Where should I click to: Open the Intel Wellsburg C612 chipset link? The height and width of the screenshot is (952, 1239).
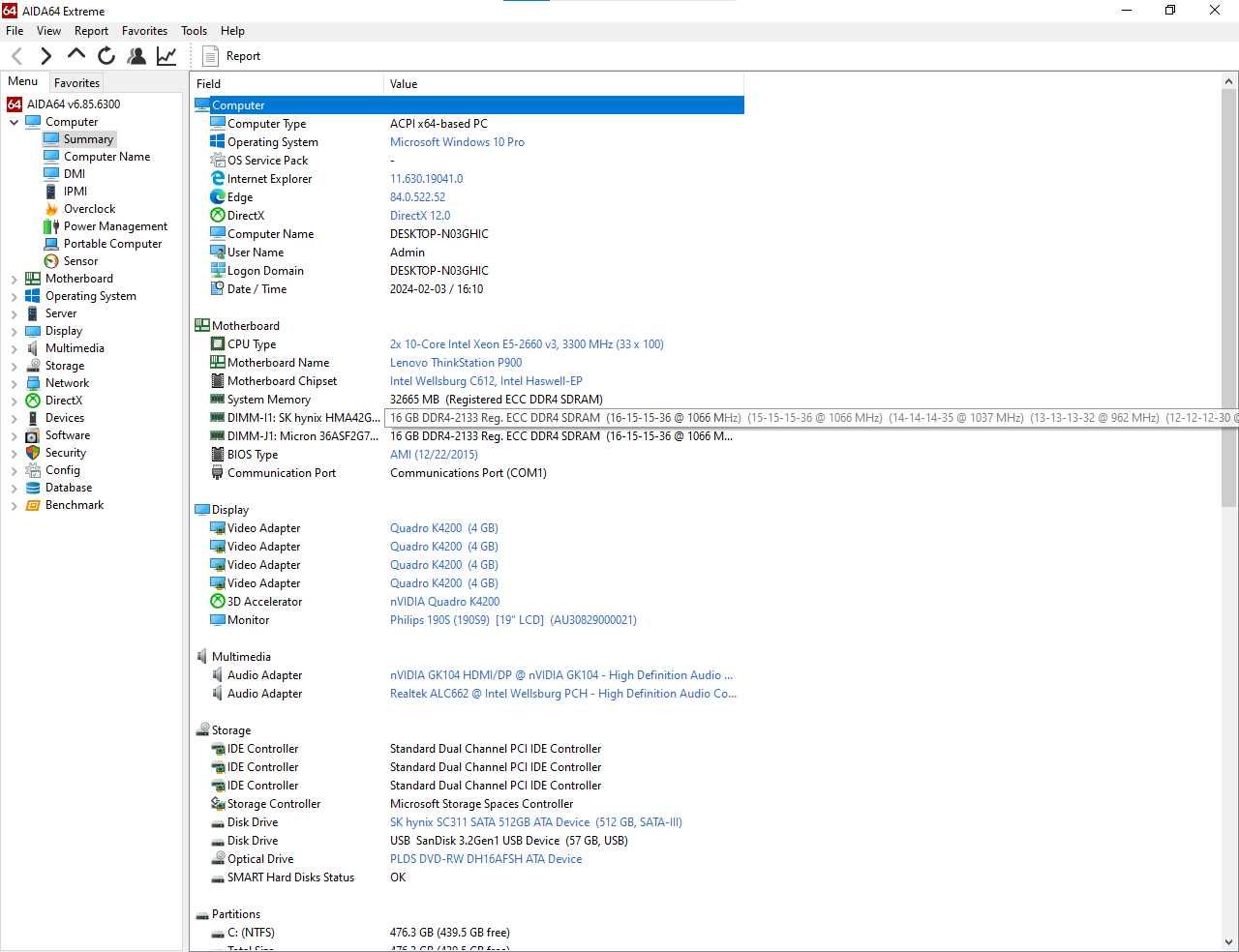pyautogui.click(x=486, y=381)
